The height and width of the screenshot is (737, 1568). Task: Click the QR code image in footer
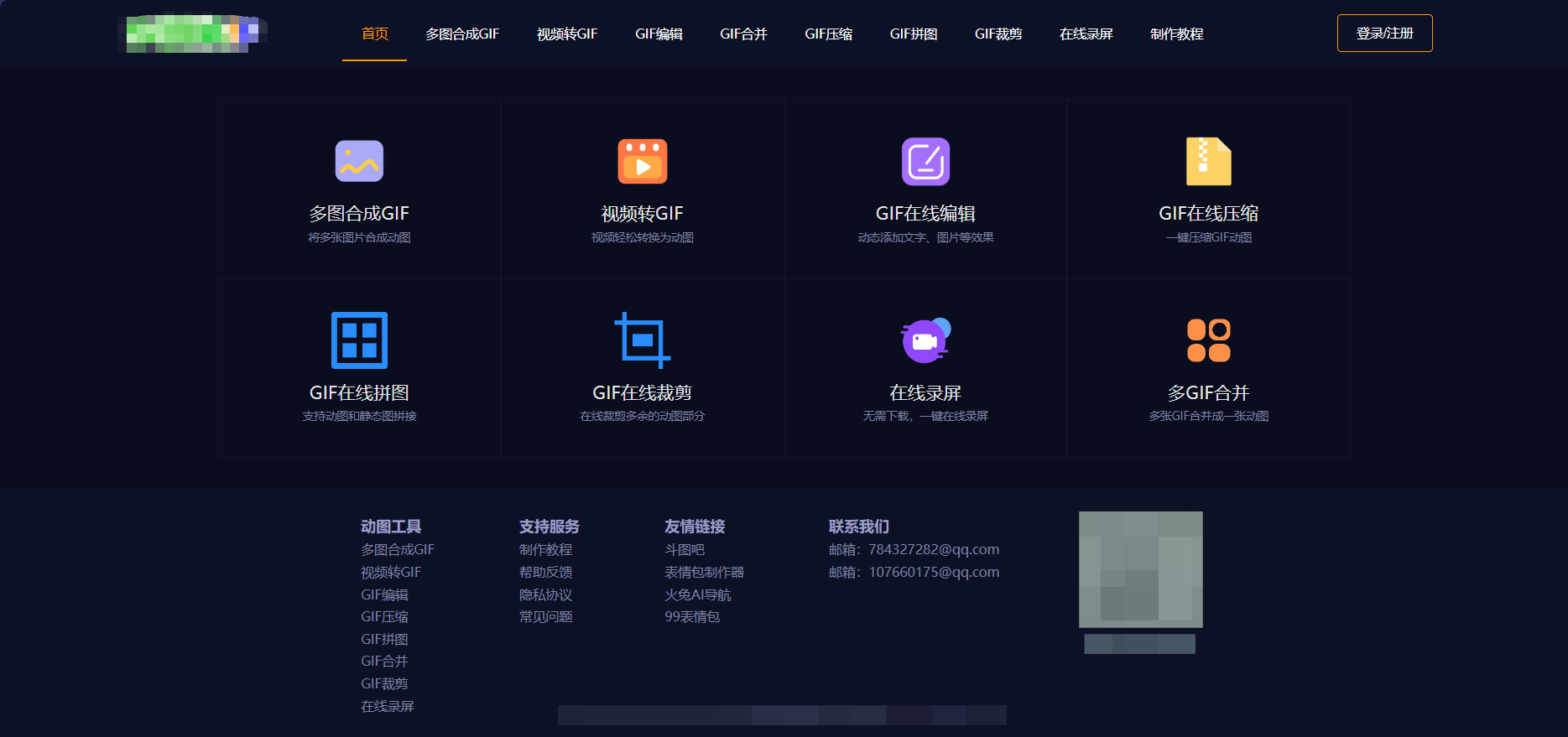pyautogui.click(x=1140, y=569)
